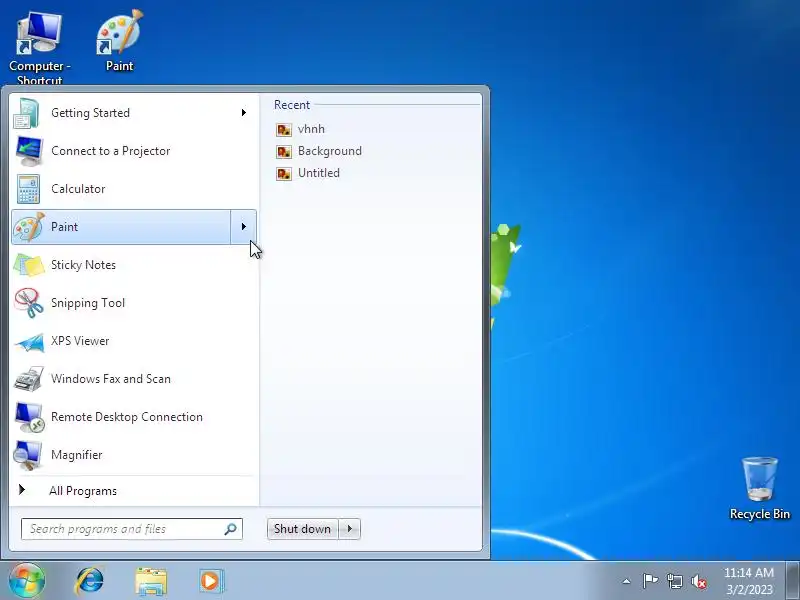Image resolution: width=800 pixels, height=600 pixels.
Task: Select the Recycle Bin icon
Action: (759, 488)
